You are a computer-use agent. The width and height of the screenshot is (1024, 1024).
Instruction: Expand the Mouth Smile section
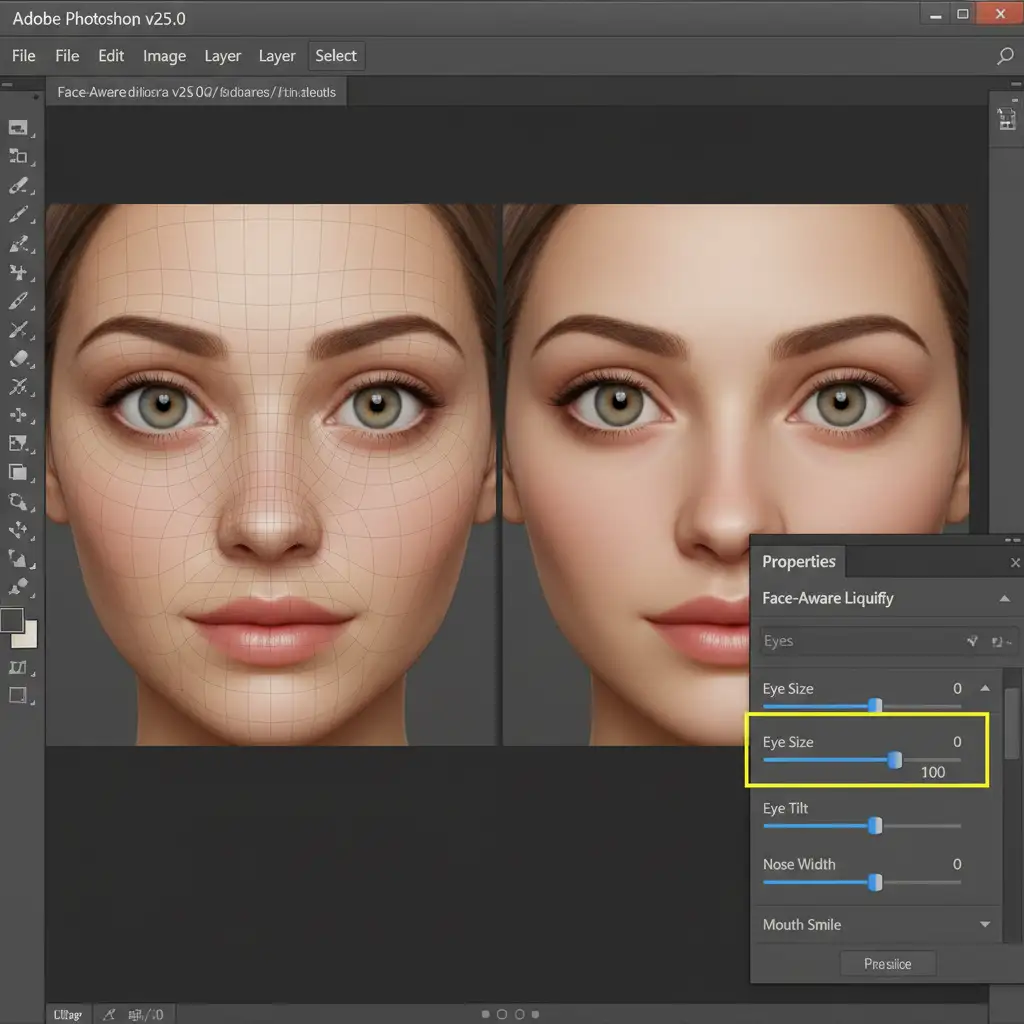pos(985,925)
